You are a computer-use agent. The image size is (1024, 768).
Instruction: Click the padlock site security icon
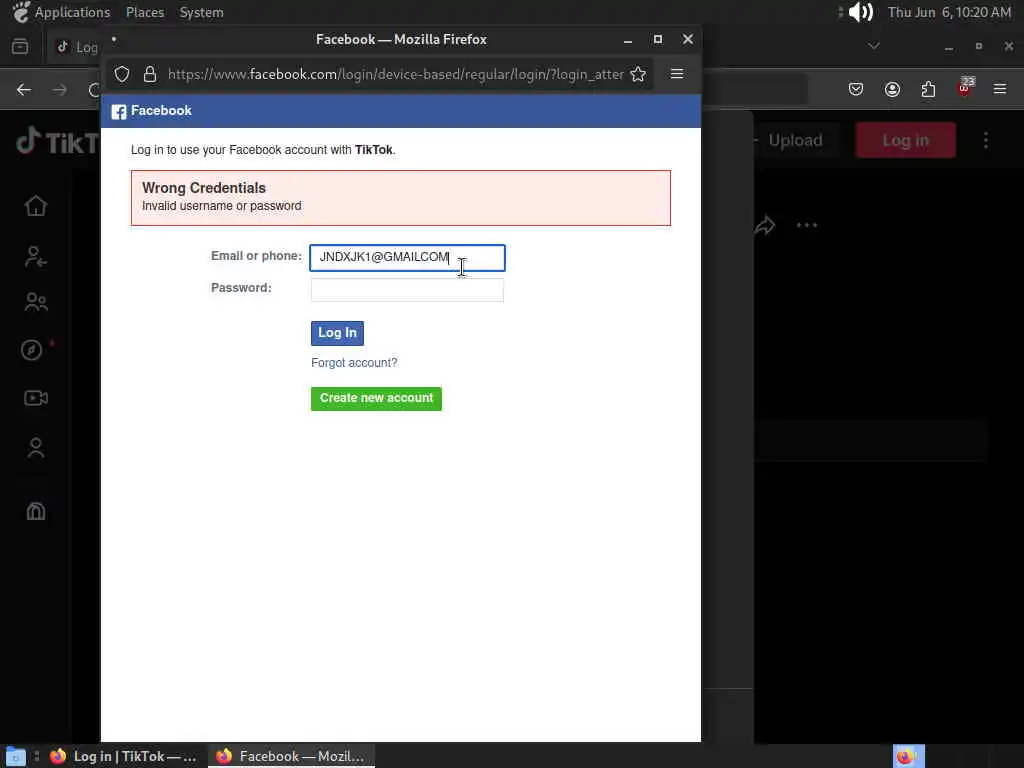(x=150, y=74)
